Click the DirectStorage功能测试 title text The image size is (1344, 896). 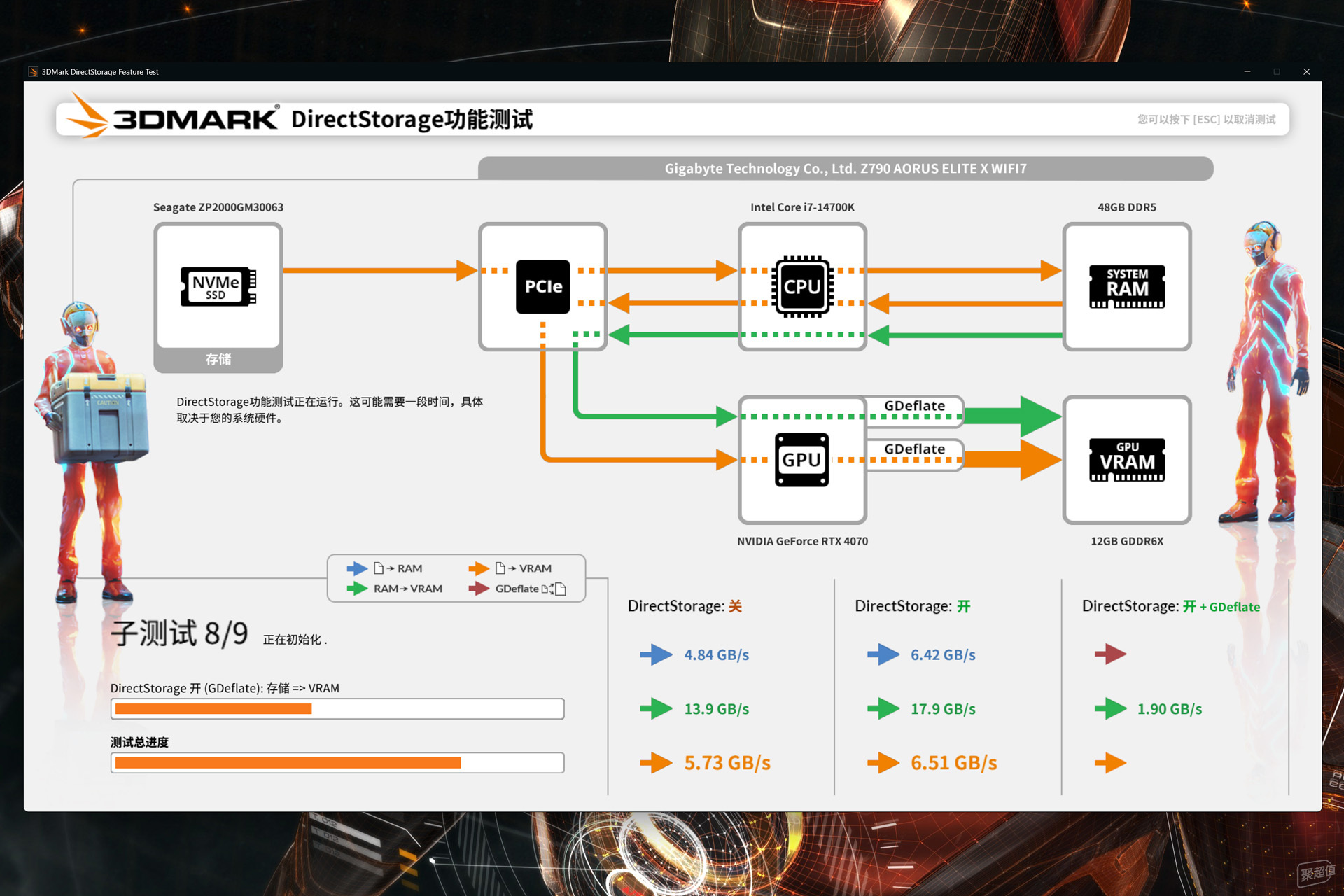point(412,119)
